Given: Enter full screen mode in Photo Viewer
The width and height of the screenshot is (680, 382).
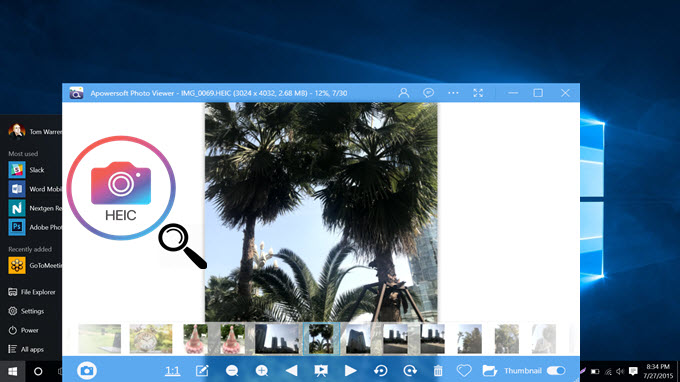Looking at the screenshot, I should tap(478, 93).
